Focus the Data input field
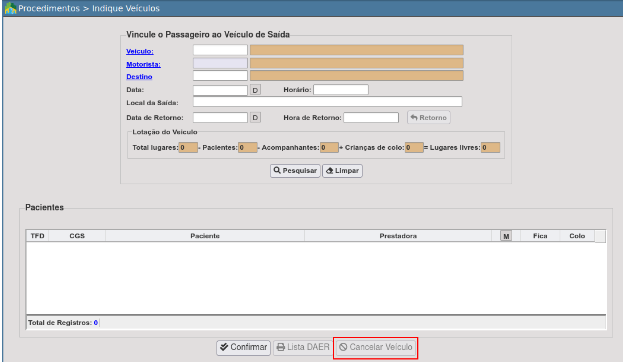The height and width of the screenshot is (362, 623). [x=220, y=90]
